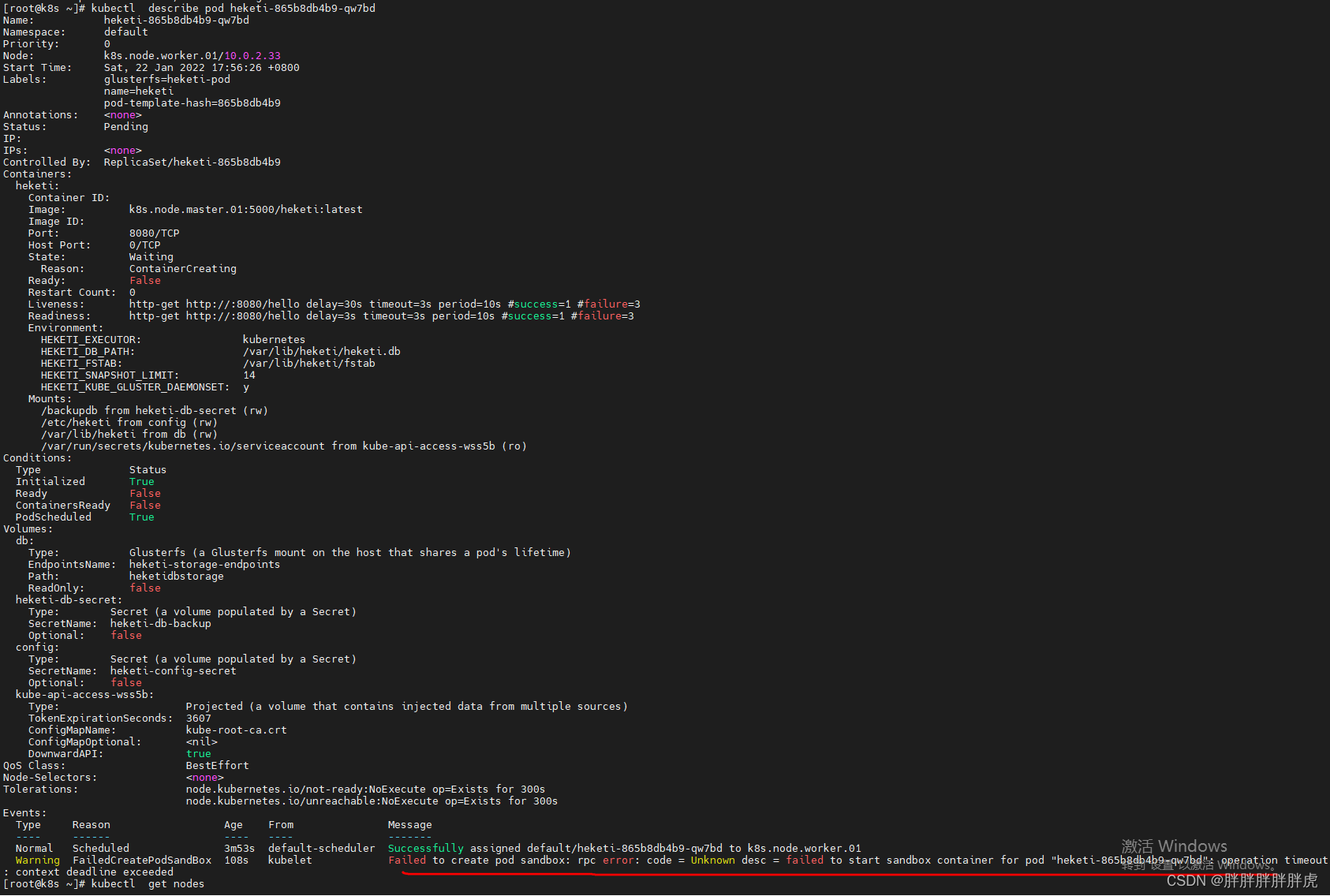Click the 'HEKETI_KUBE_GLUSTER_DAEMONSET:' variable name
This screenshot has height=896, width=1330.
[136, 387]
